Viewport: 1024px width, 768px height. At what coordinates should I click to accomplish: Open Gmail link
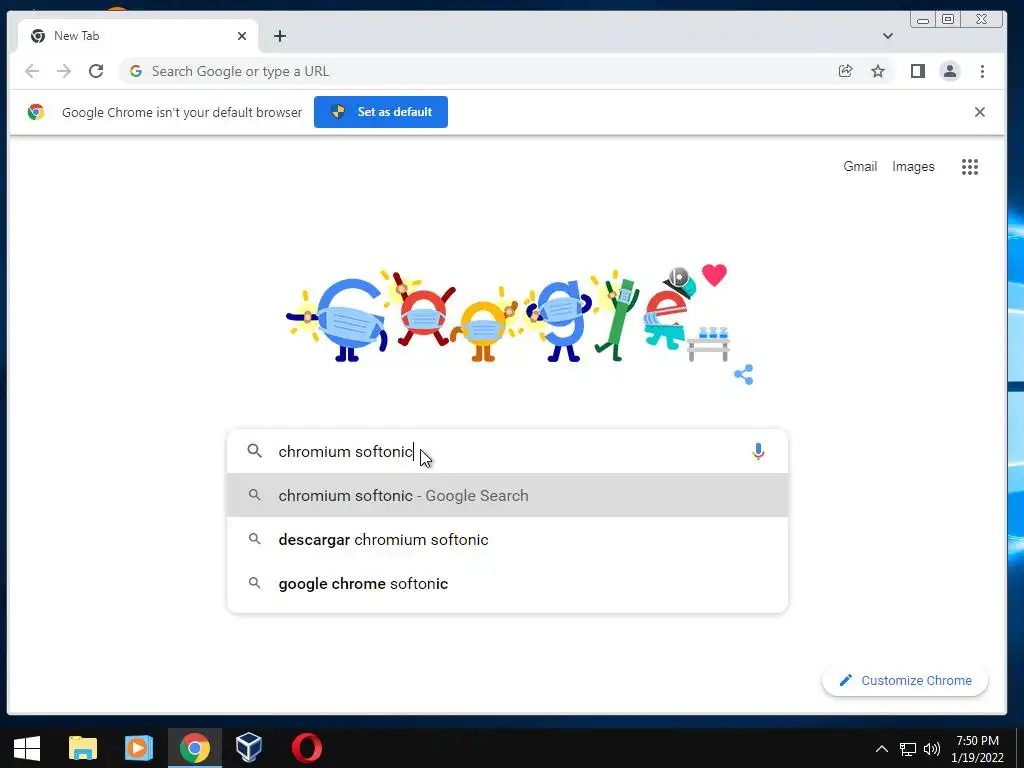[859, 167]
